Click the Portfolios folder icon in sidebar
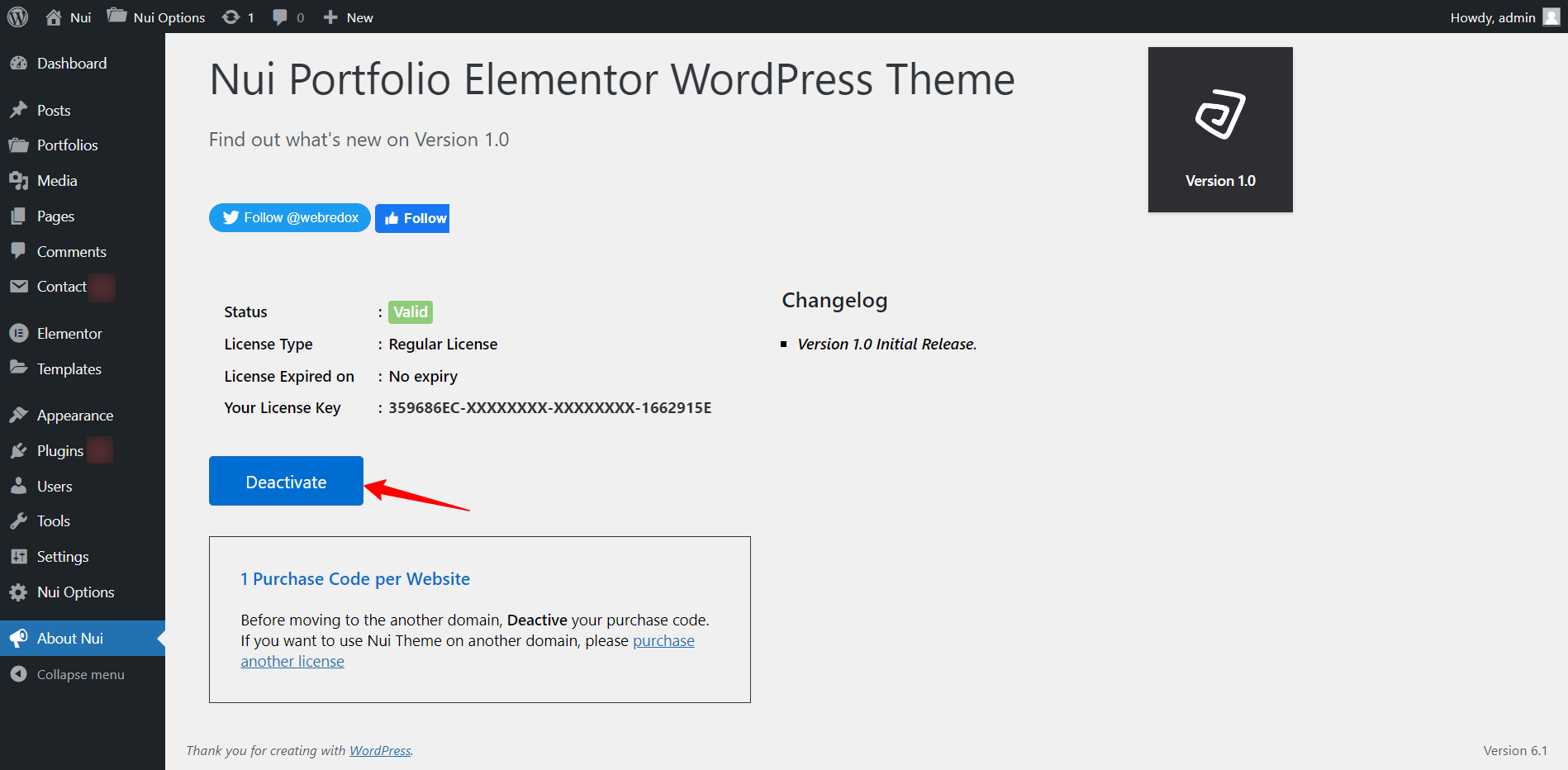1568x770 pixels. (x=18, y=145)
